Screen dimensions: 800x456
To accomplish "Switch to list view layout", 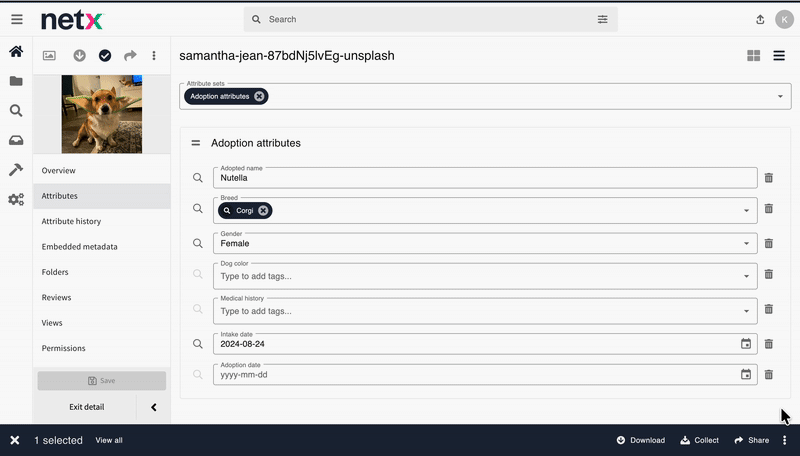I will pos(779,56).
